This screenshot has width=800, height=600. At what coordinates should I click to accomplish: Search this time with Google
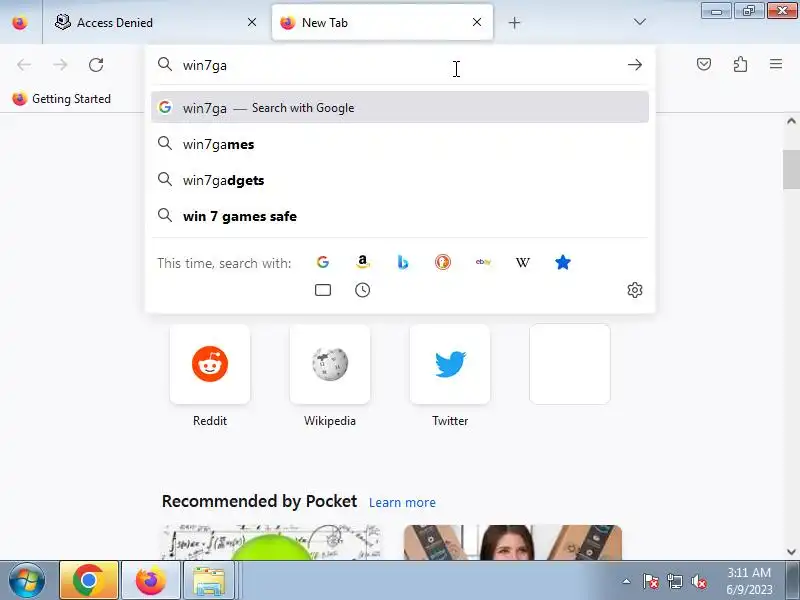click(x=322, y=262)
